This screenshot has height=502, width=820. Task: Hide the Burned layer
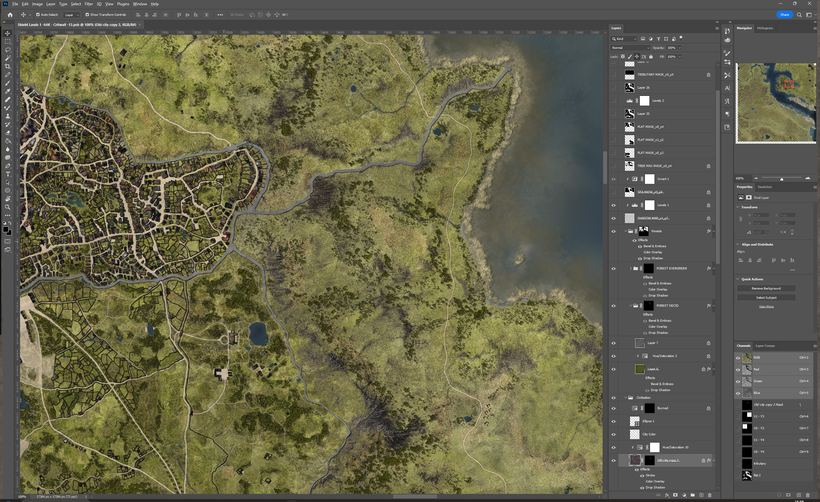coord(613,408)
